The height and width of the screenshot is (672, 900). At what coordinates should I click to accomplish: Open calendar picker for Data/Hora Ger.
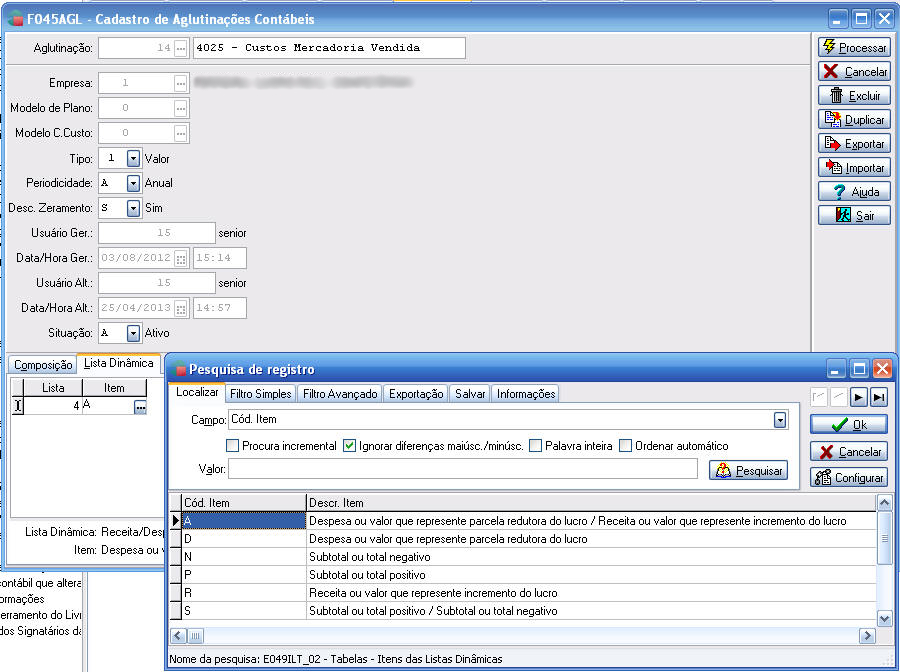(x=181, y=258)
